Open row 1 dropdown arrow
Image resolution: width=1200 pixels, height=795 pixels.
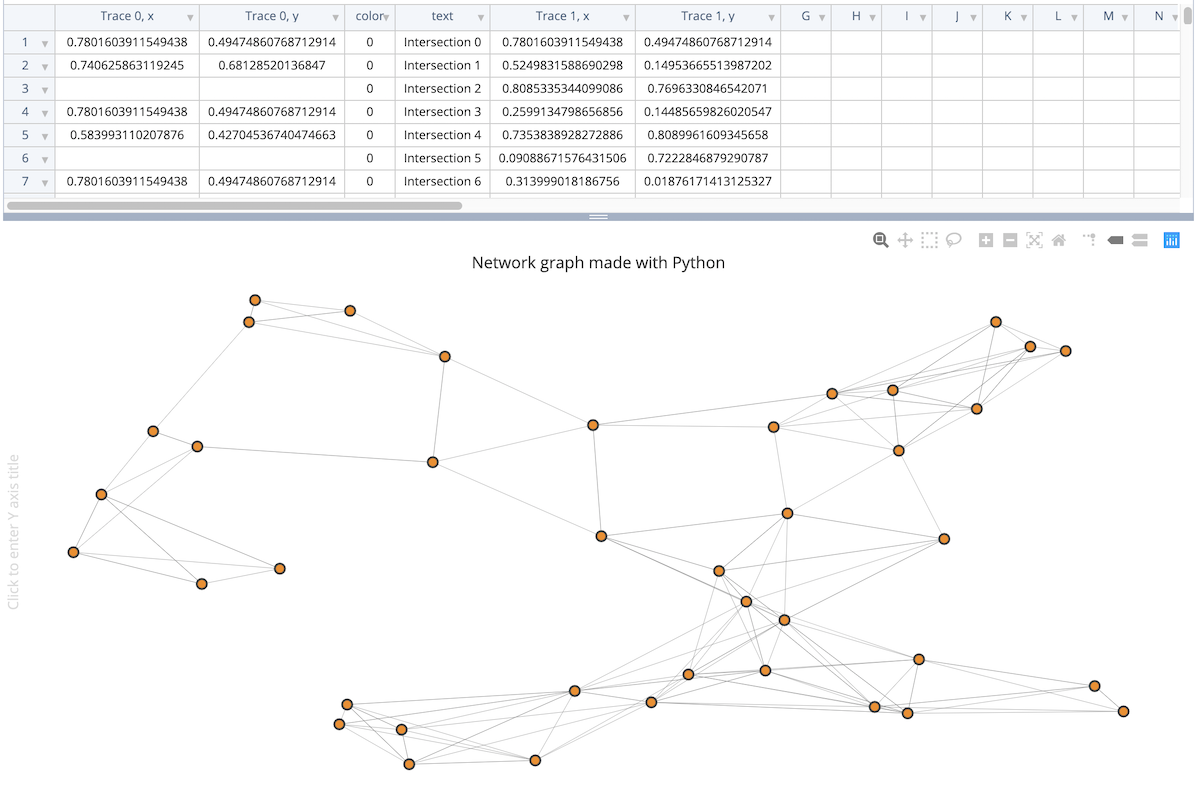tap(45, 43)
